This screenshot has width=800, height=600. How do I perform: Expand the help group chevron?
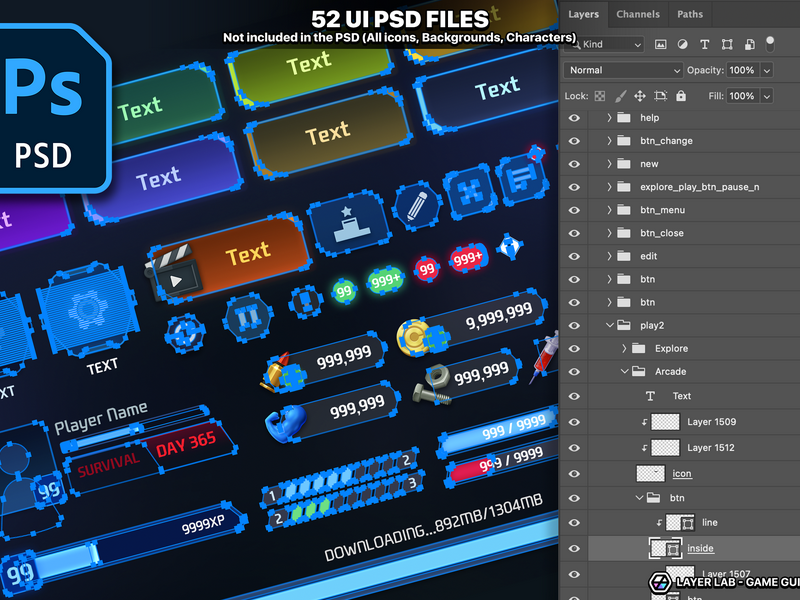(609, 117)
